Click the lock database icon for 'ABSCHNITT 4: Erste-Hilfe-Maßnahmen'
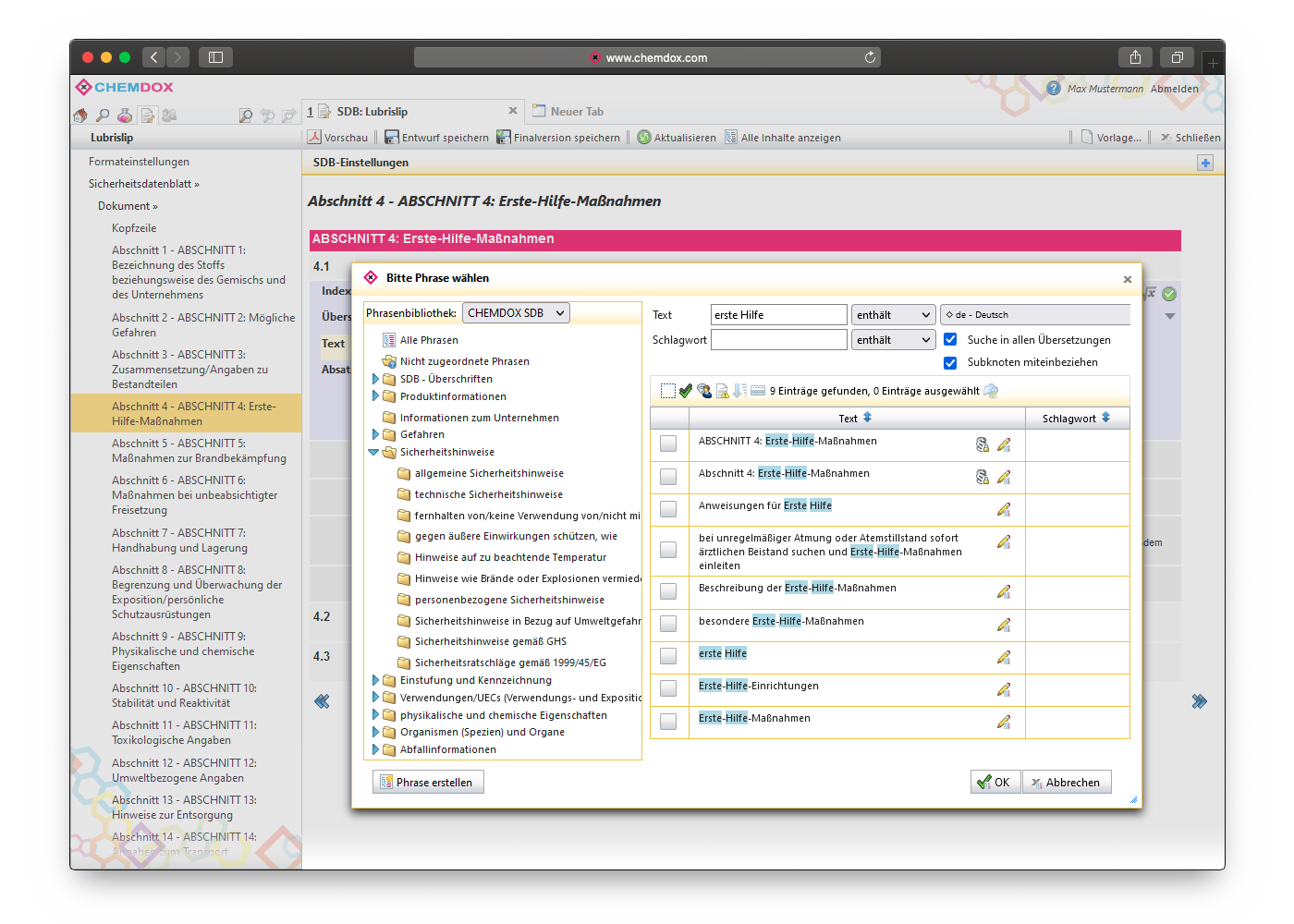This screenshot has width=1294, height=924. click(x=983, y=444)
